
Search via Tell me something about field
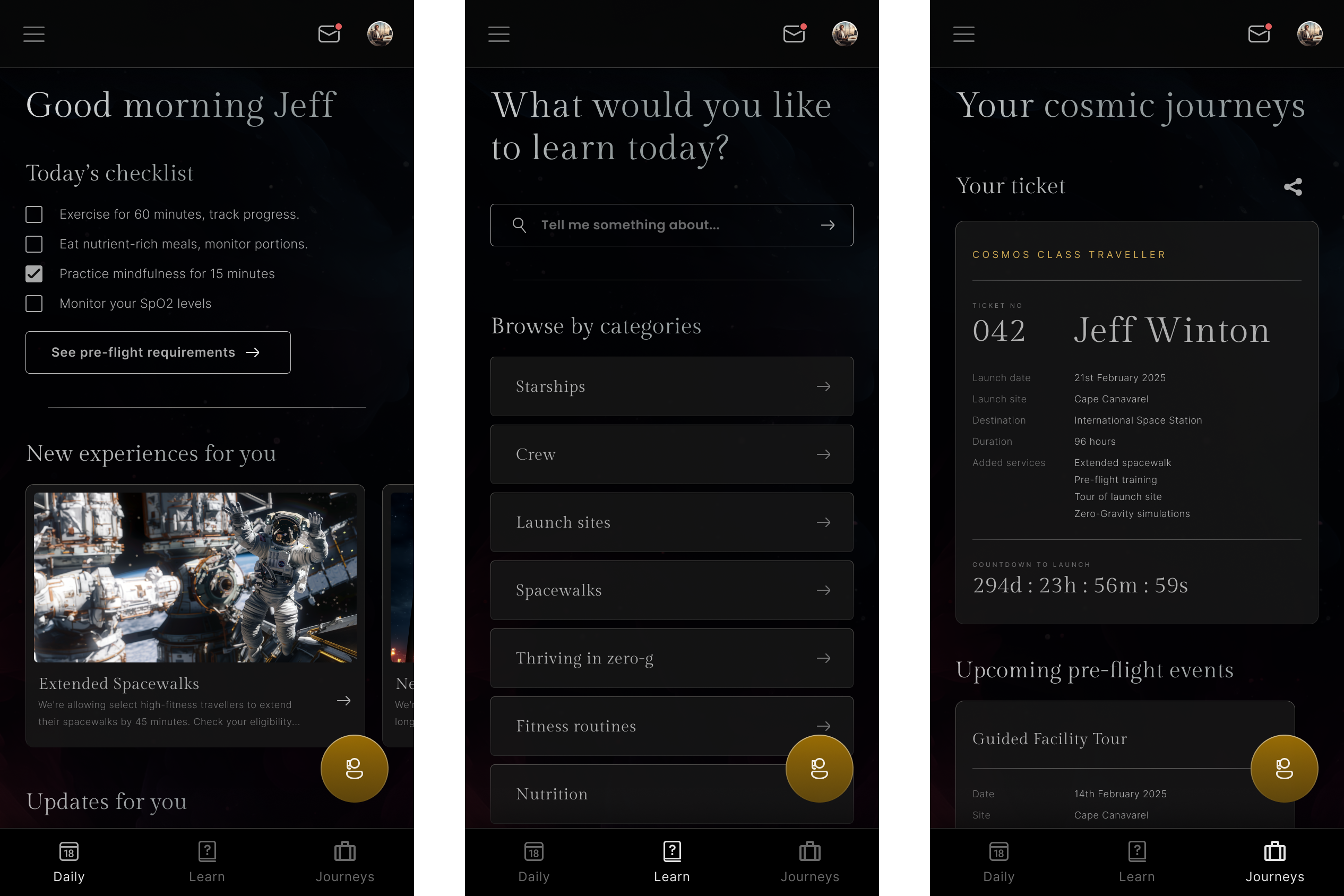pos(672,225)
